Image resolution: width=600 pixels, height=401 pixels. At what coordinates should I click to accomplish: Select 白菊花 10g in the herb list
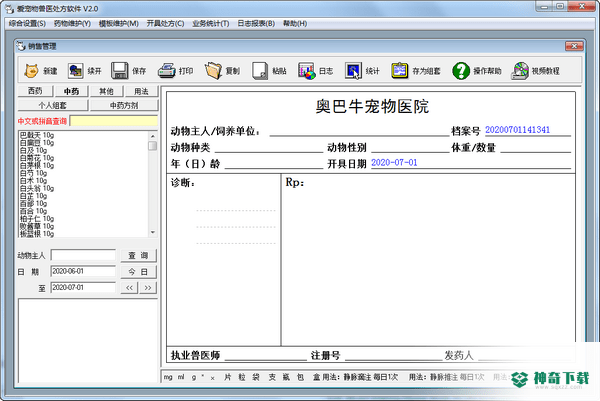coord(37,158)
